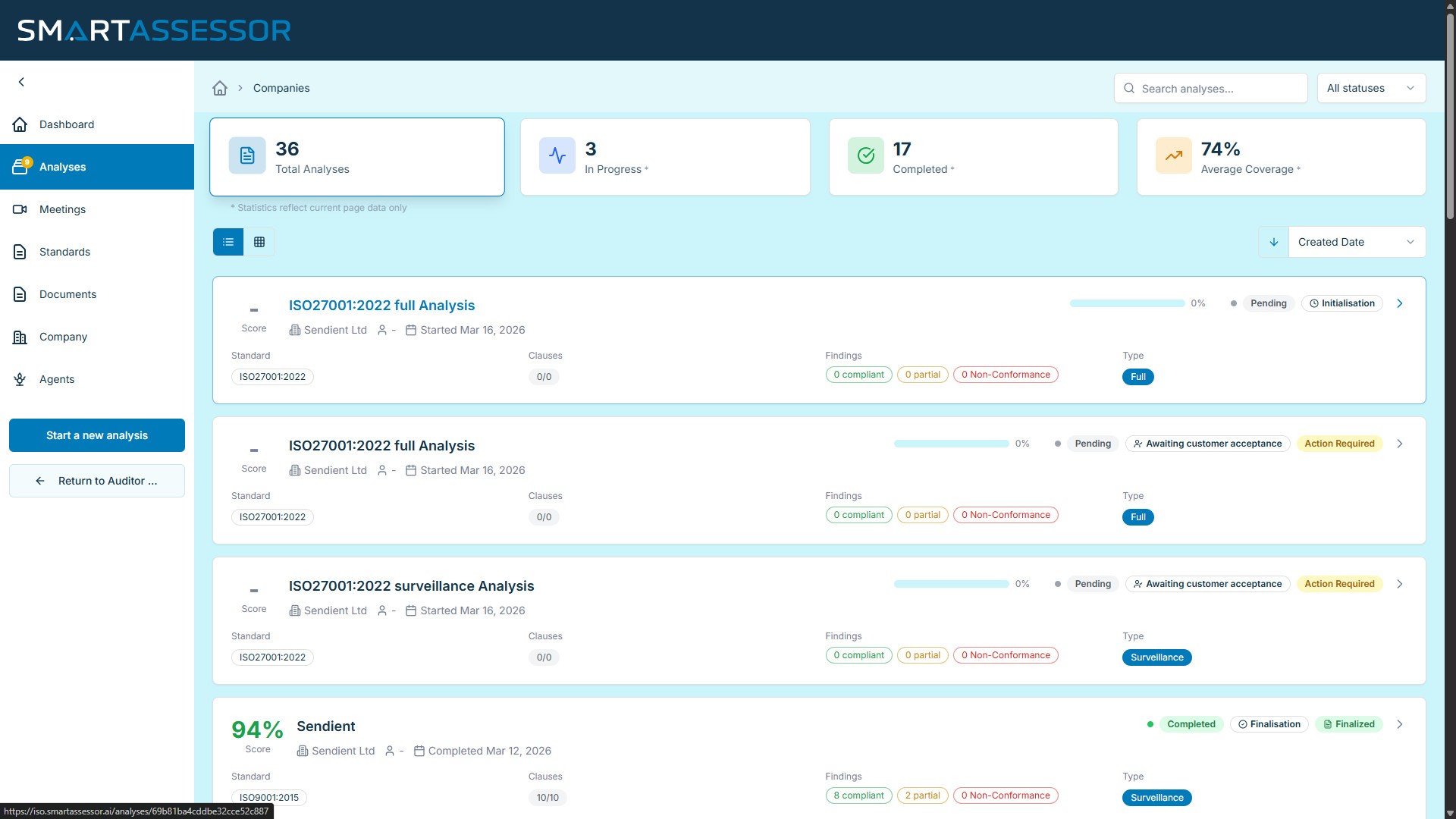Image resolution: width=1456 pixels, height=819 pixels.
Task: Switch to list view
Action: 228,242
